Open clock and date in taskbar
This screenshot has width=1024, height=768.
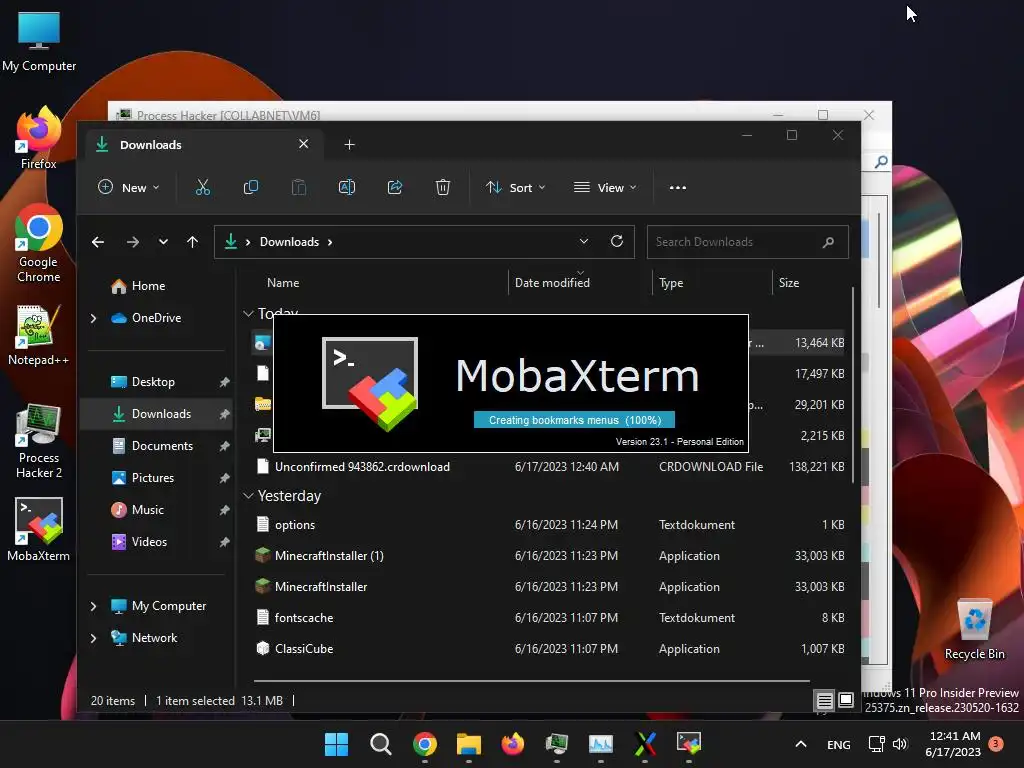tap(953, 744)
